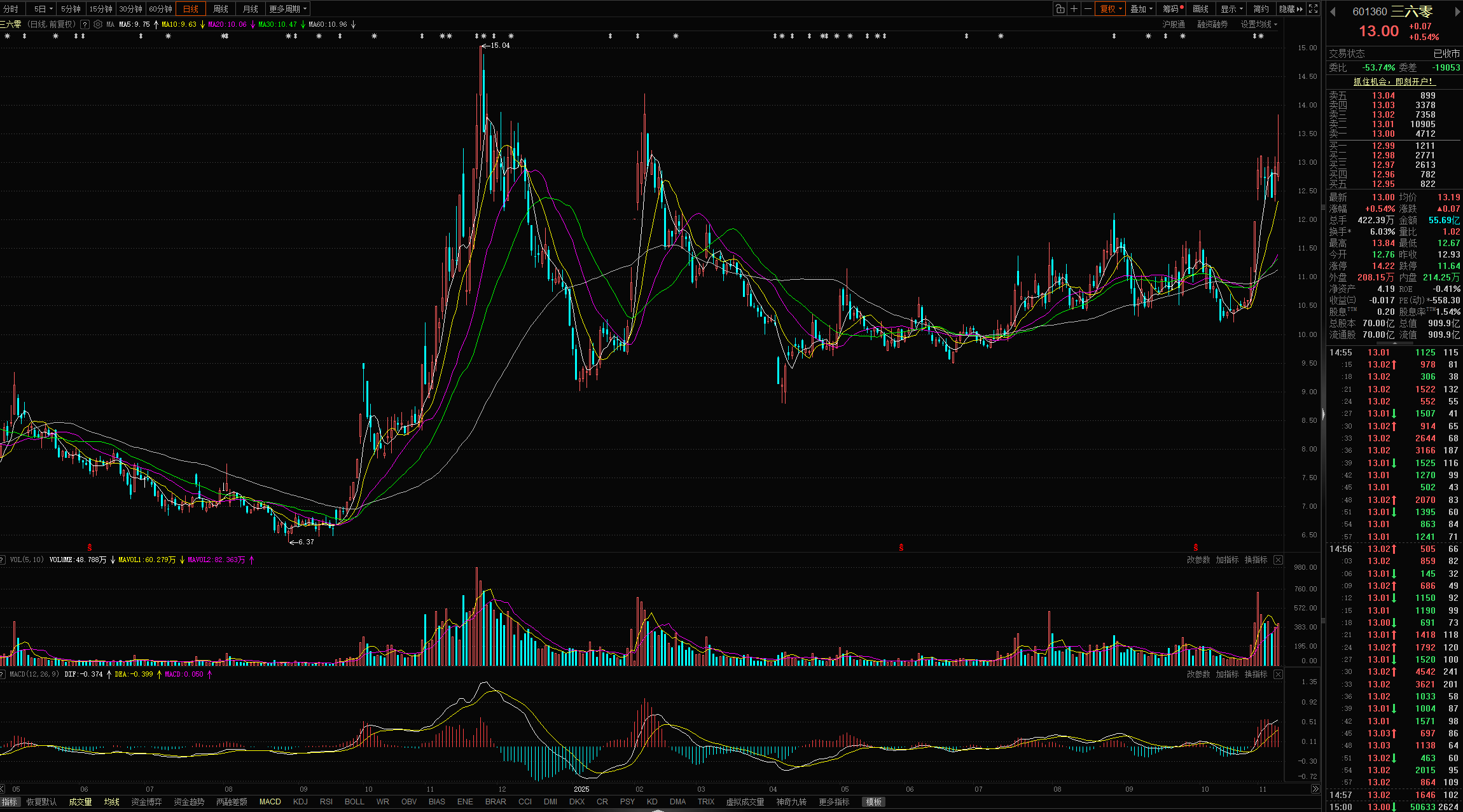Image resolution: width=1463 pixels, height=812 pixels.
Task: Click the question mark help icon
Action: pos(85,24)
